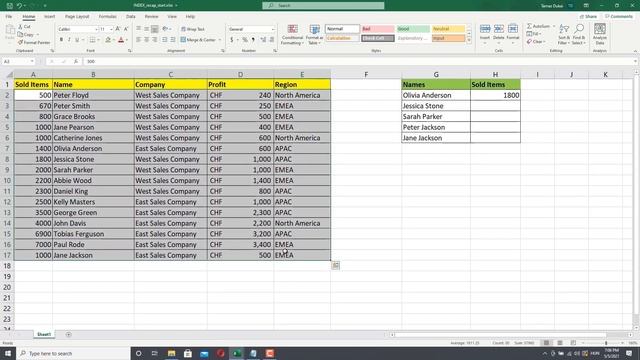Screen dimensions: 640x360
Task: Click the Share button
Action: 588,16
